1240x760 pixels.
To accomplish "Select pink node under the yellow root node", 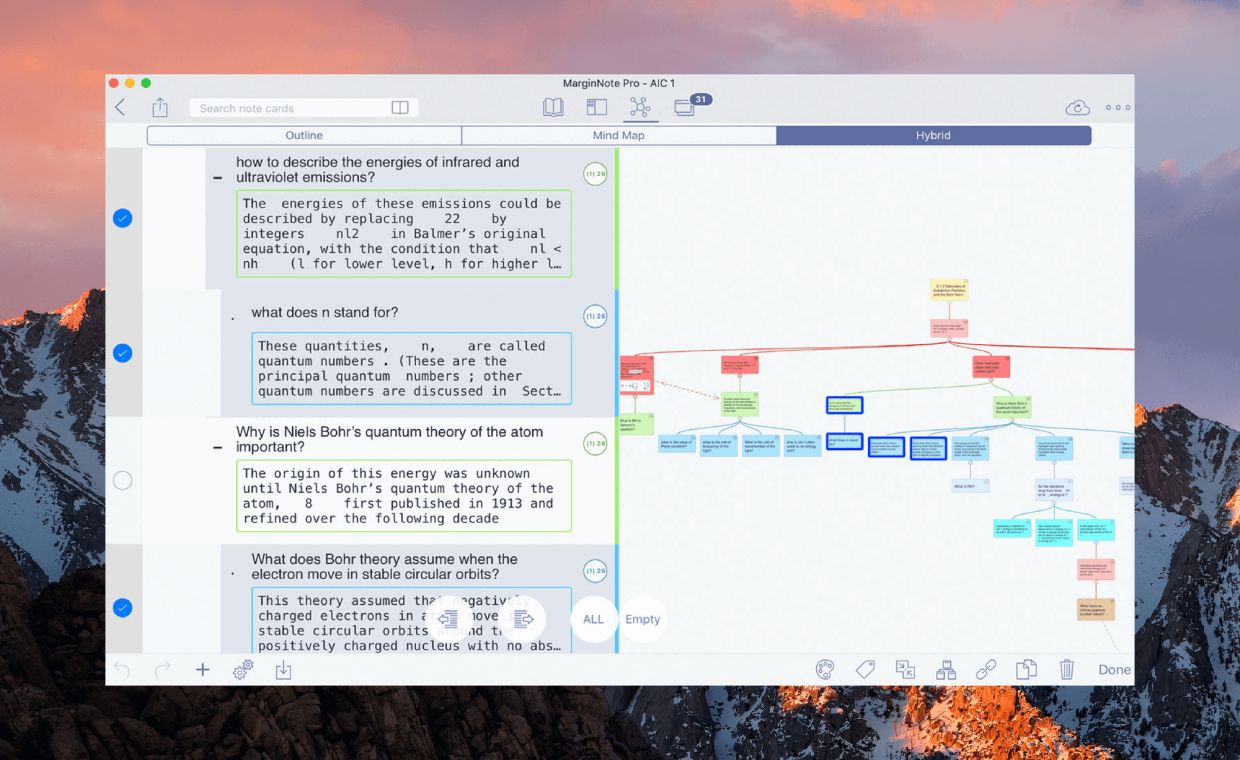I will 949,328.
